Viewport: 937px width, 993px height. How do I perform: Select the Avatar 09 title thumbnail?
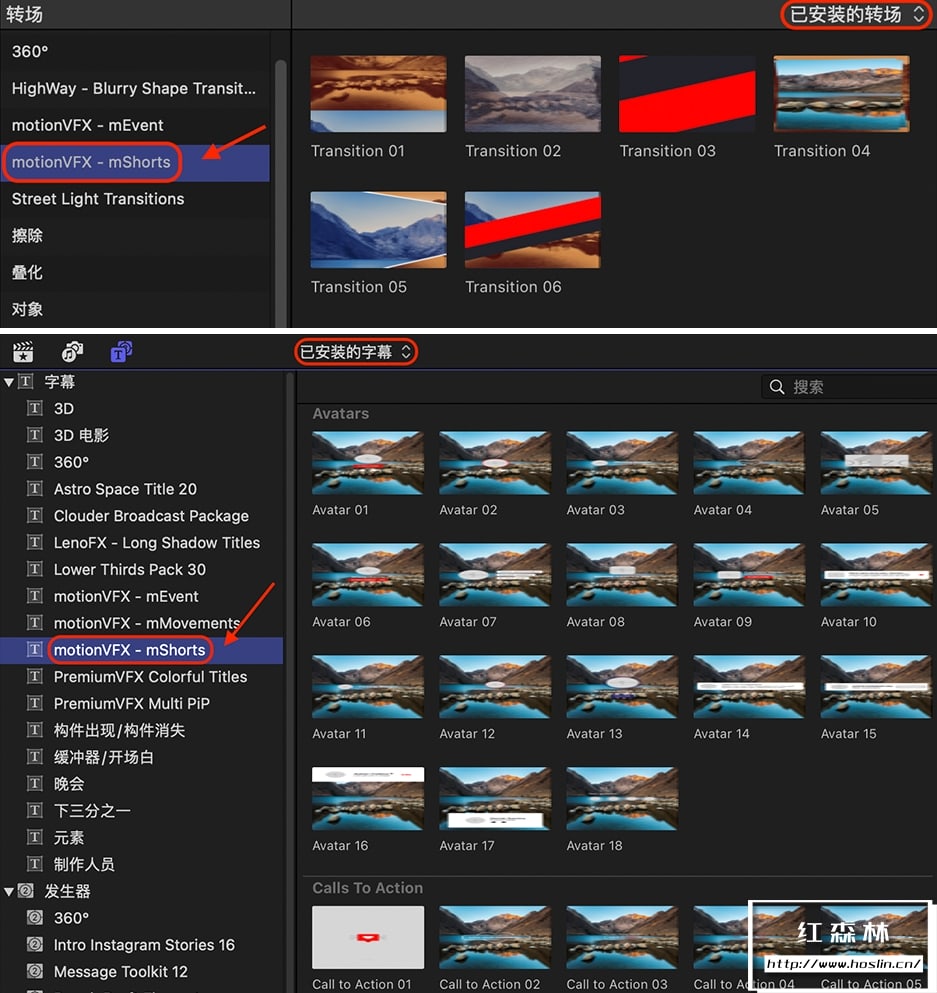(x=749, y=575)
